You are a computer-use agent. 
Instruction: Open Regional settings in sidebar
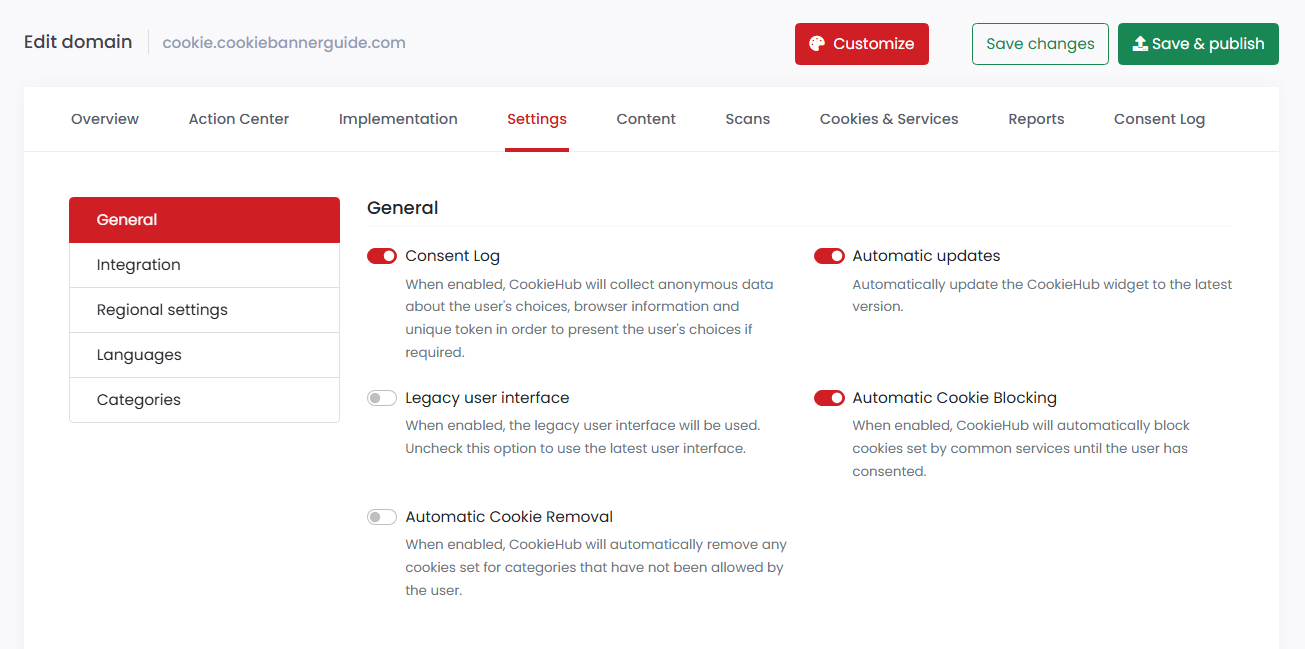click(x=204, y=310)
